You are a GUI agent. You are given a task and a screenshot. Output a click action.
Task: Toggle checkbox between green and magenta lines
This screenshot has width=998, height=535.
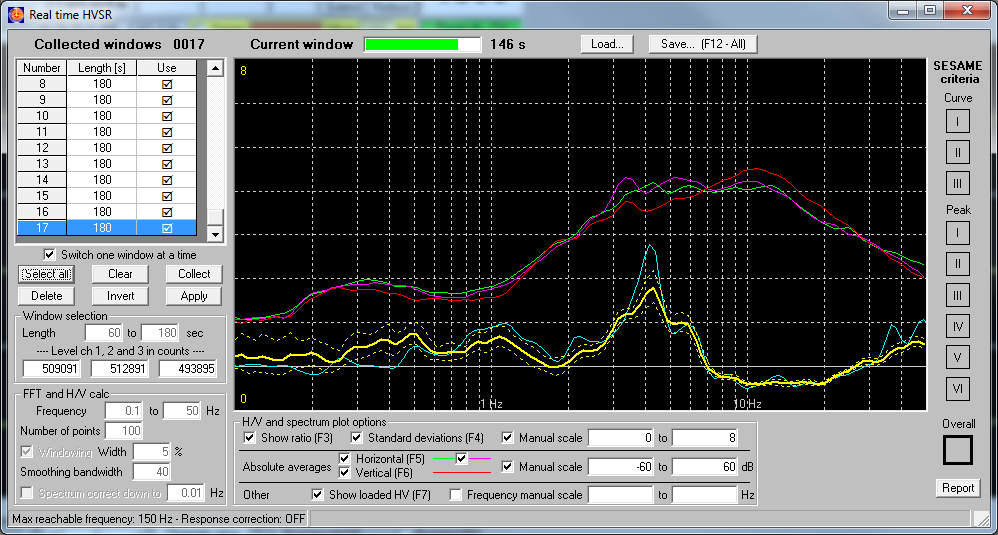[461, 458]
